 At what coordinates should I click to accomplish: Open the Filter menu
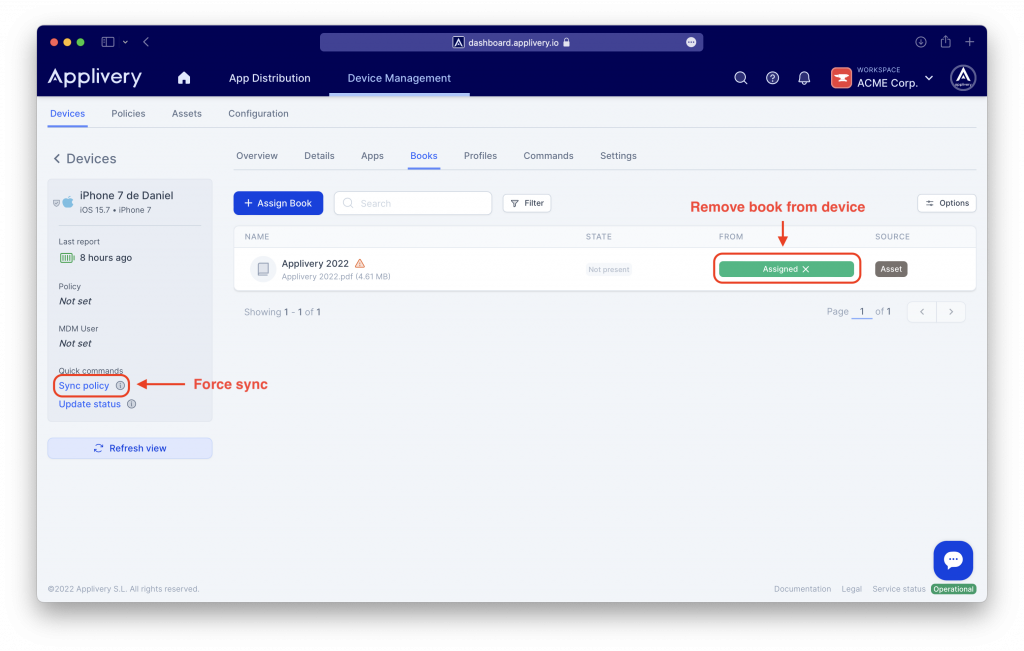point(527,203)
